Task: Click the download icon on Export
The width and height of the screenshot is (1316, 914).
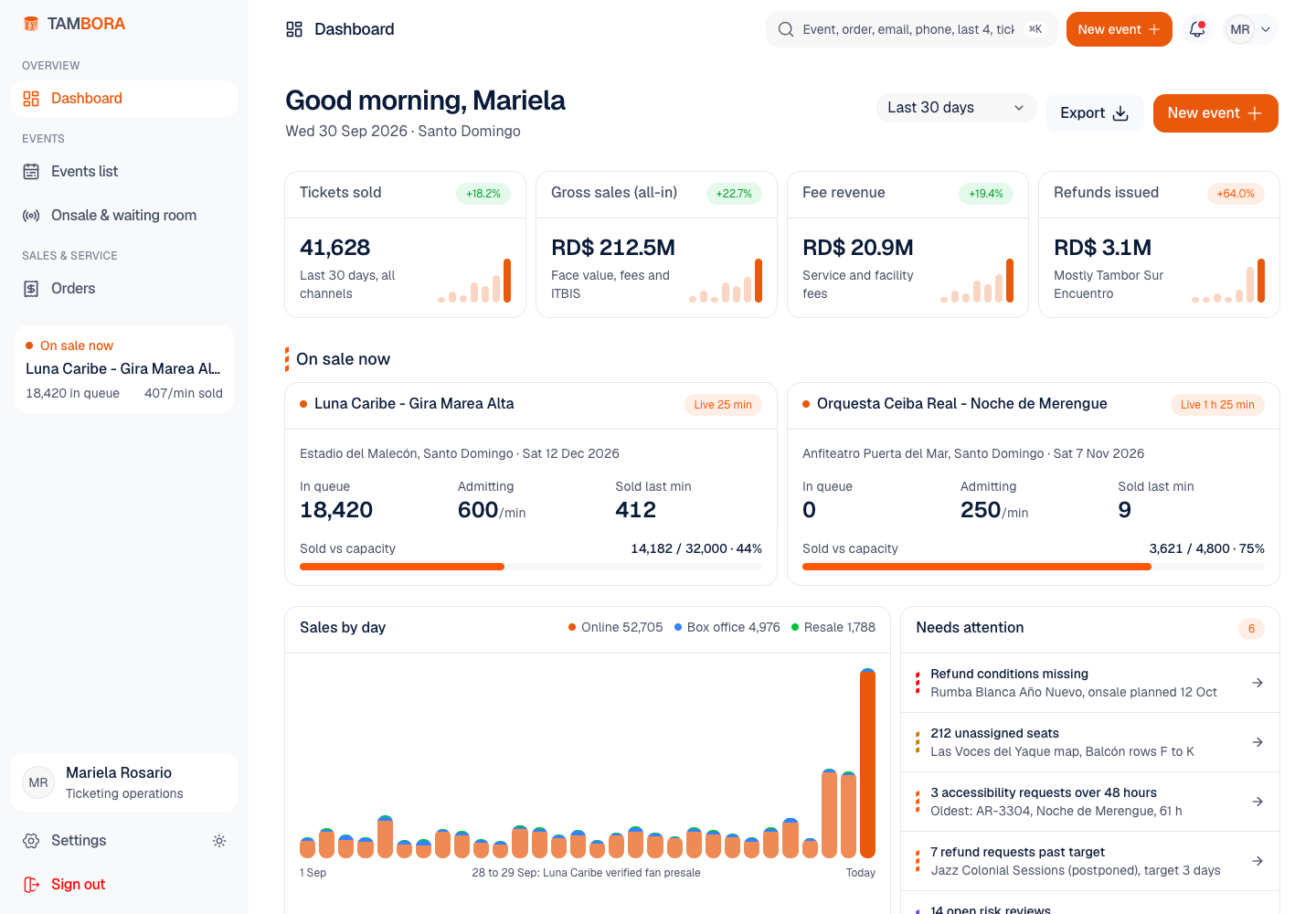Action: click(x=1121, y=113)
